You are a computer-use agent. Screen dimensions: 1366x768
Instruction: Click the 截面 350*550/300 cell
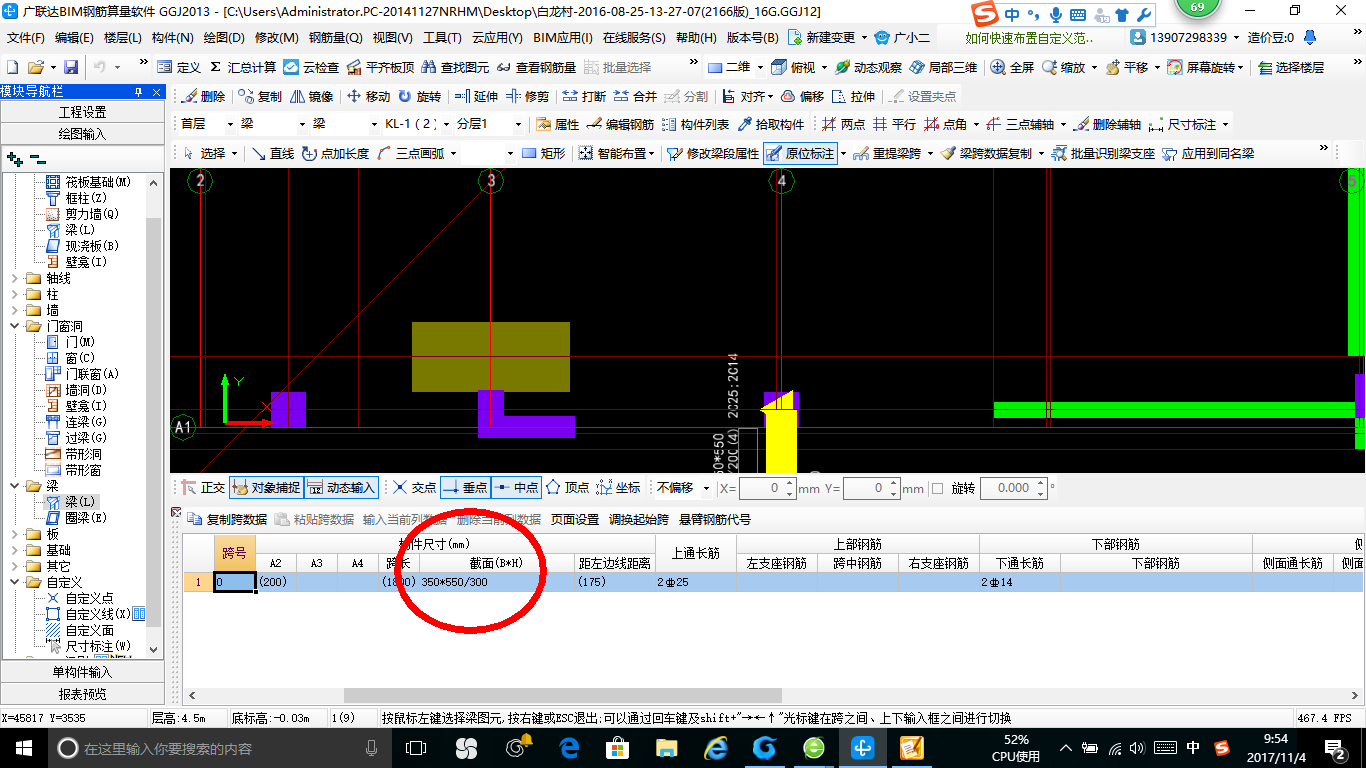click(496, 582)
